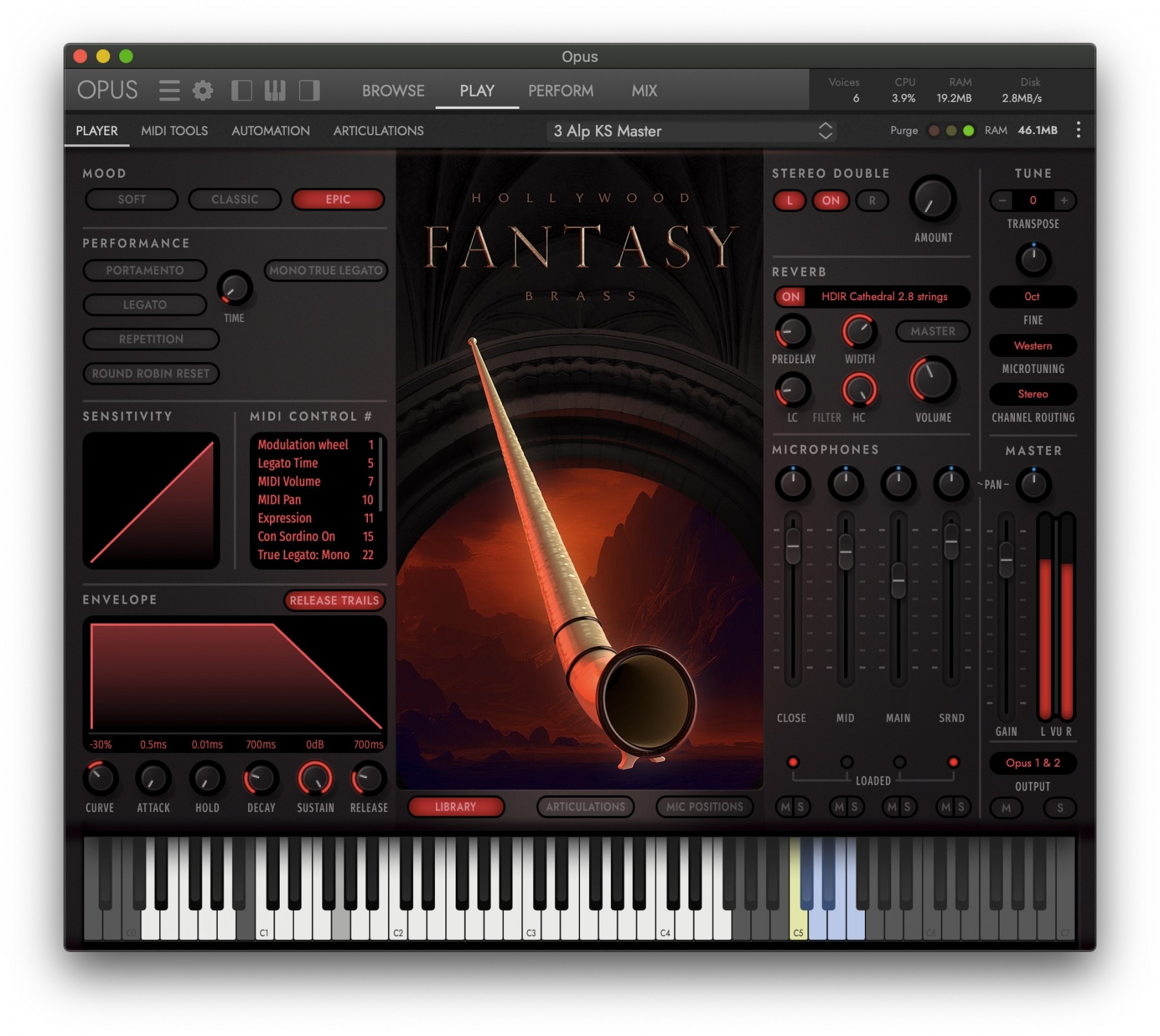Open the Western microtuning dropdown
Image resolution: width=1160 pixels, height=1036 pixels.
pos(1032,346)
